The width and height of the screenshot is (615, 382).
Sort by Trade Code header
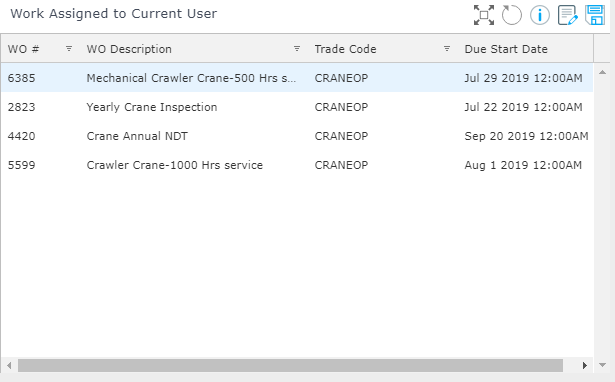coord(345,49)
